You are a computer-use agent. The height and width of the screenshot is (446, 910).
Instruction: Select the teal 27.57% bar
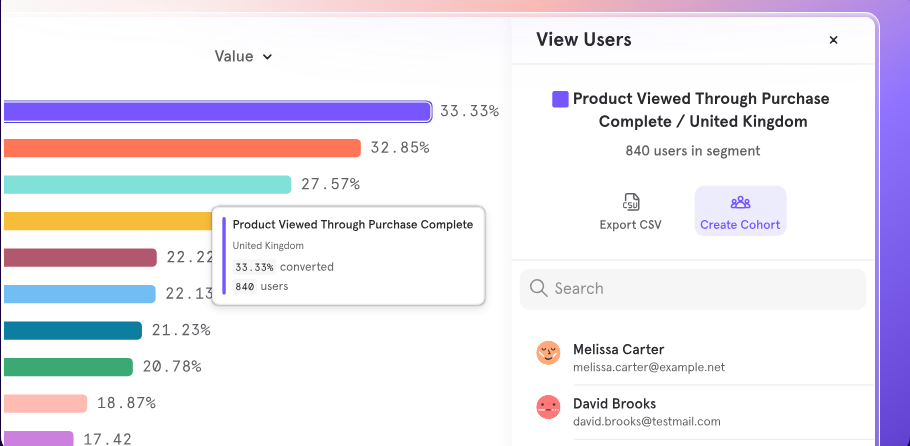pyautogui.click(x=147, y=185)
